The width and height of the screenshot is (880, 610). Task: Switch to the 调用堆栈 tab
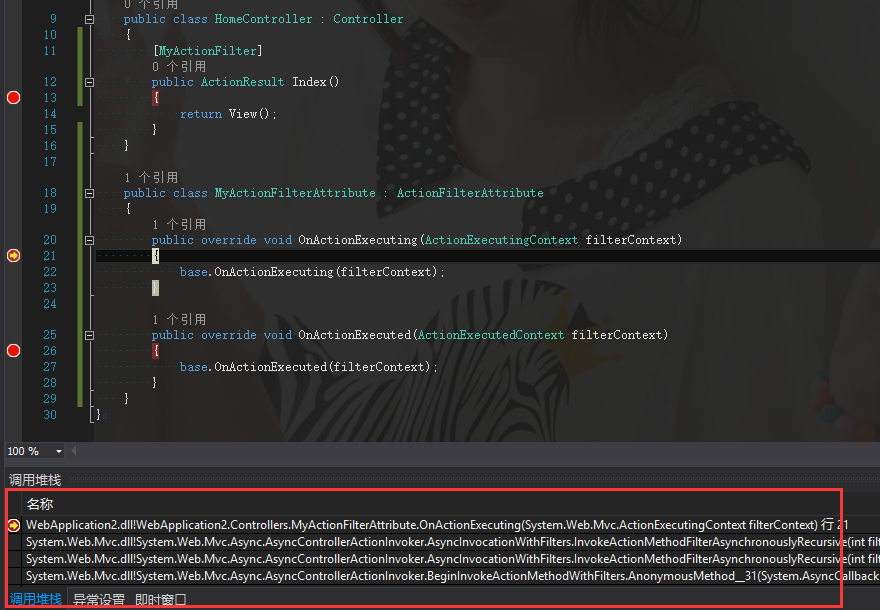tap(35, 599)
